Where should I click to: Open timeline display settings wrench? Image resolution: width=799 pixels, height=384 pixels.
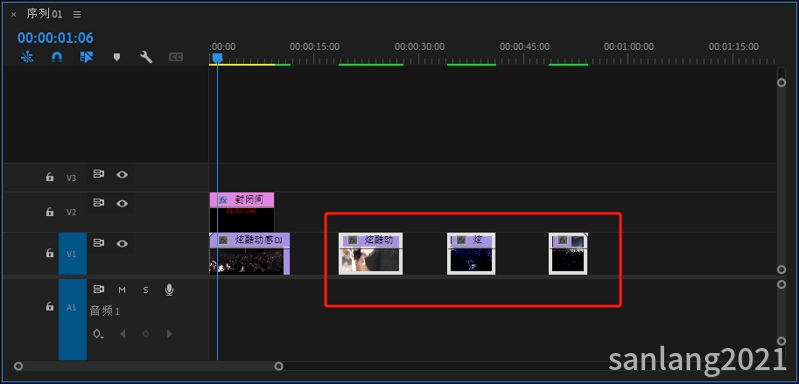[x=146, y=57]
